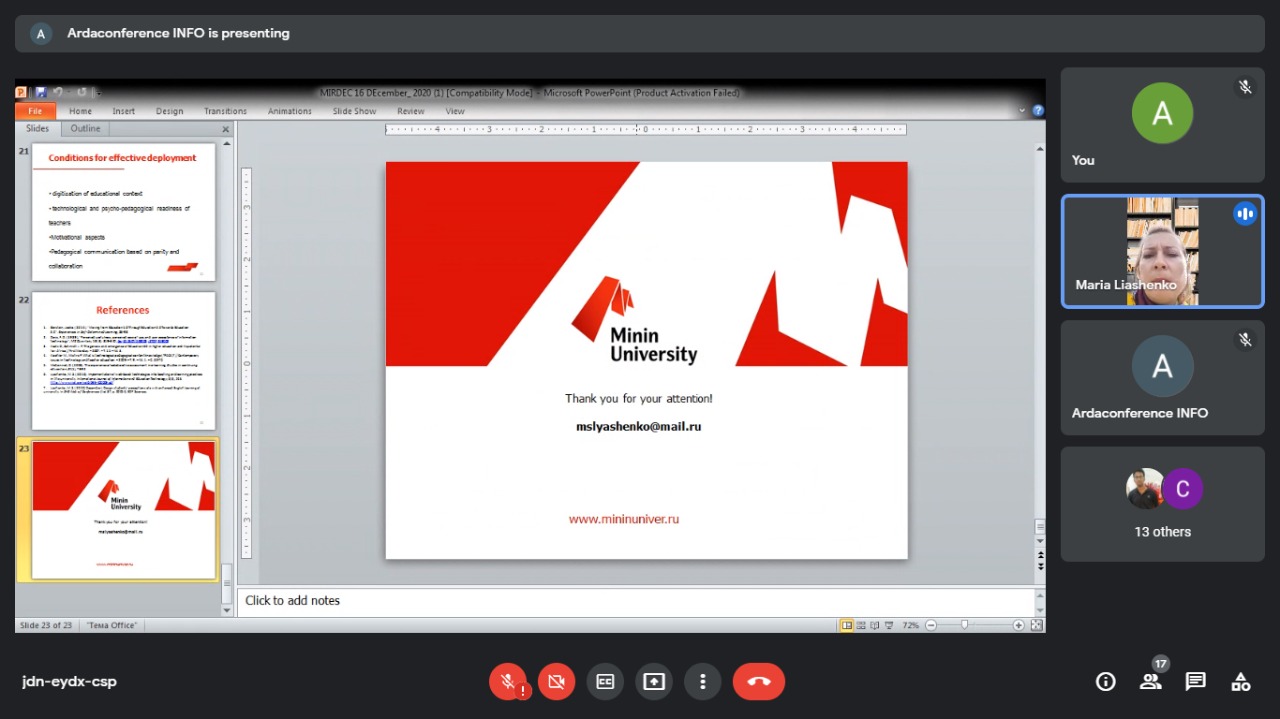1280x719 pixels.
Task: Open the View ribbon tab
Action: (455, 111)
